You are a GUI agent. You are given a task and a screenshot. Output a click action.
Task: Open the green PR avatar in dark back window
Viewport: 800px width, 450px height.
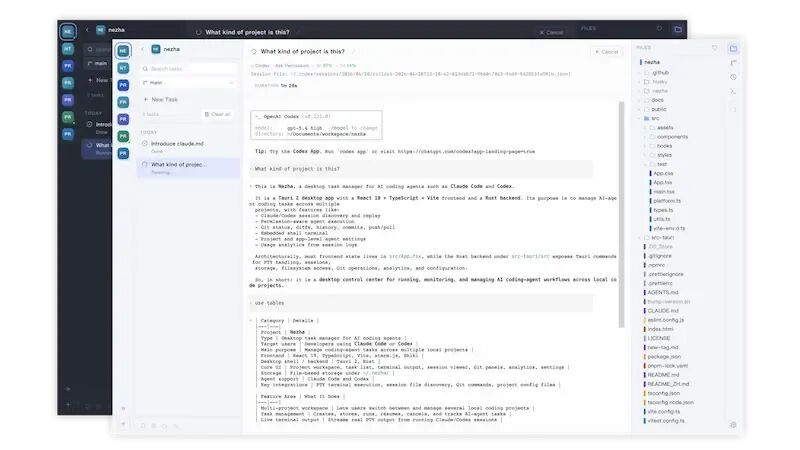pos(68,117)
